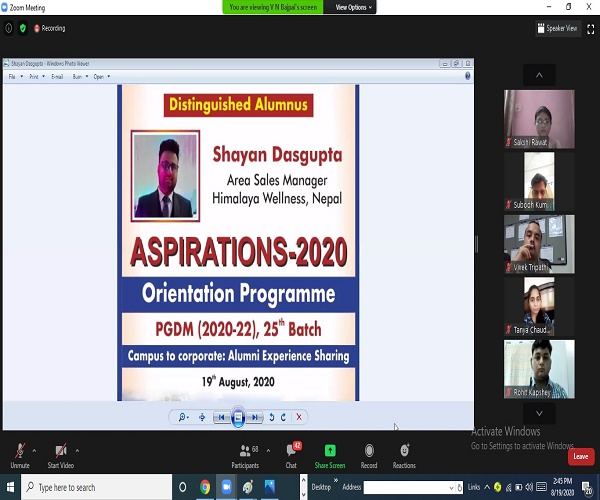
Task: Open the Reactions menu
Action: click(404, 456)
